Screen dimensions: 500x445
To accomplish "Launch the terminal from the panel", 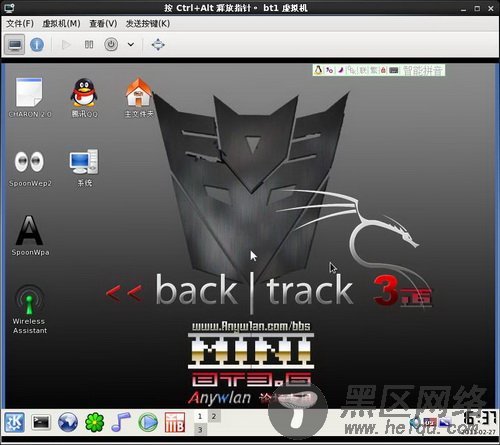I will (x=41, y=423).
